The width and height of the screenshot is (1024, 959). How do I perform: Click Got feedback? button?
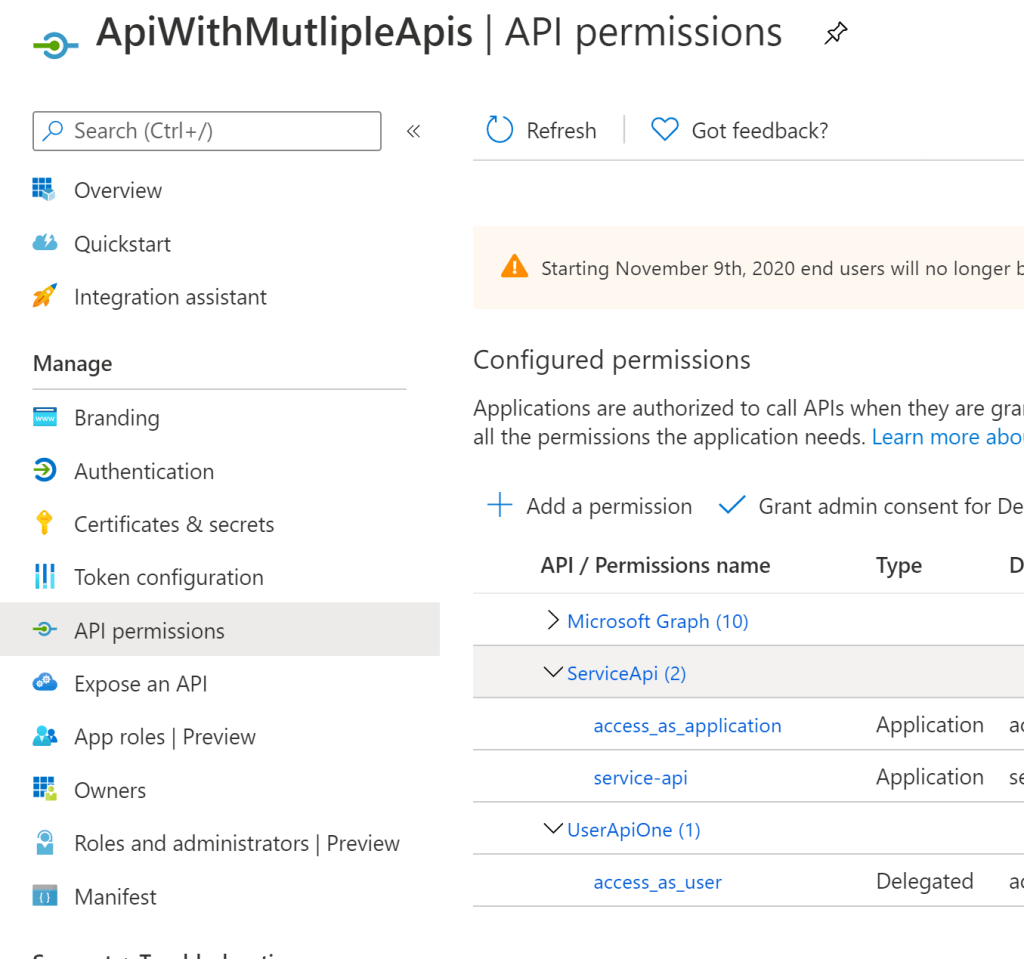760,131
